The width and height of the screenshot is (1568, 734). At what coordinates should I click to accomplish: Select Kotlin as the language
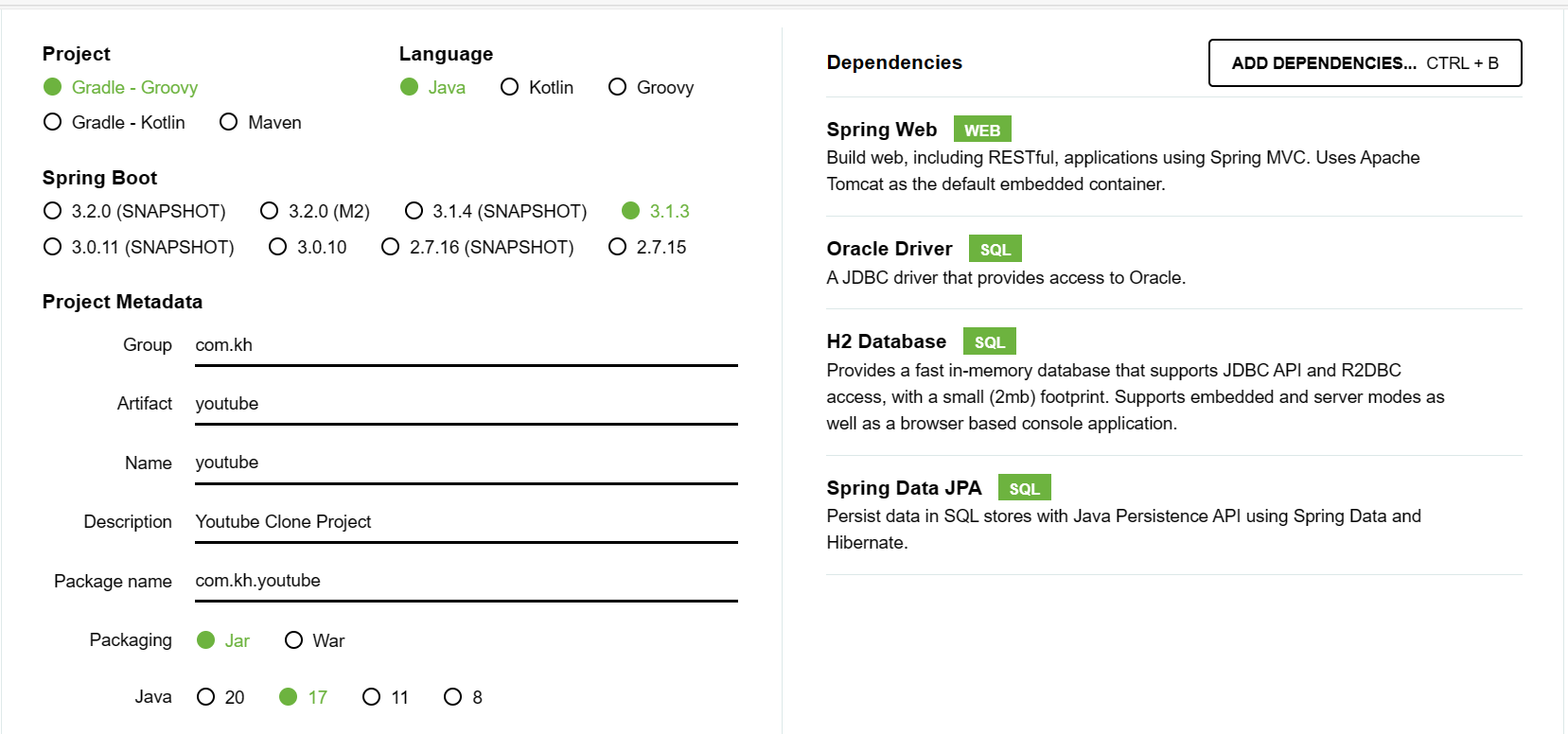[510, 87]
